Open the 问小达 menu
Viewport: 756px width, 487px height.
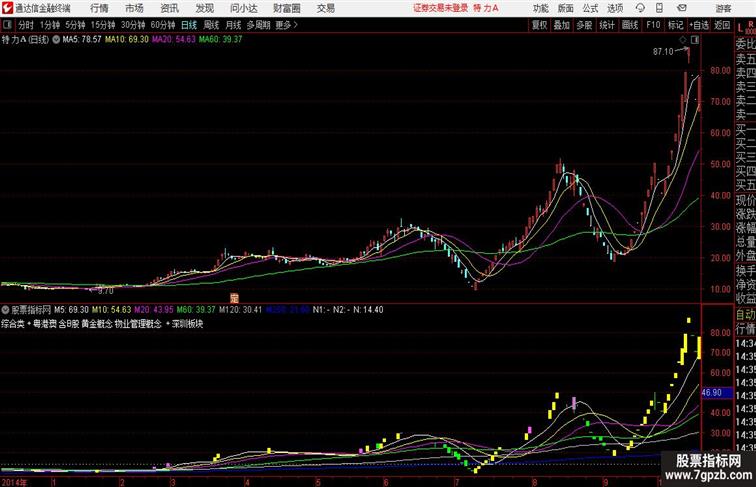[243, 8]
